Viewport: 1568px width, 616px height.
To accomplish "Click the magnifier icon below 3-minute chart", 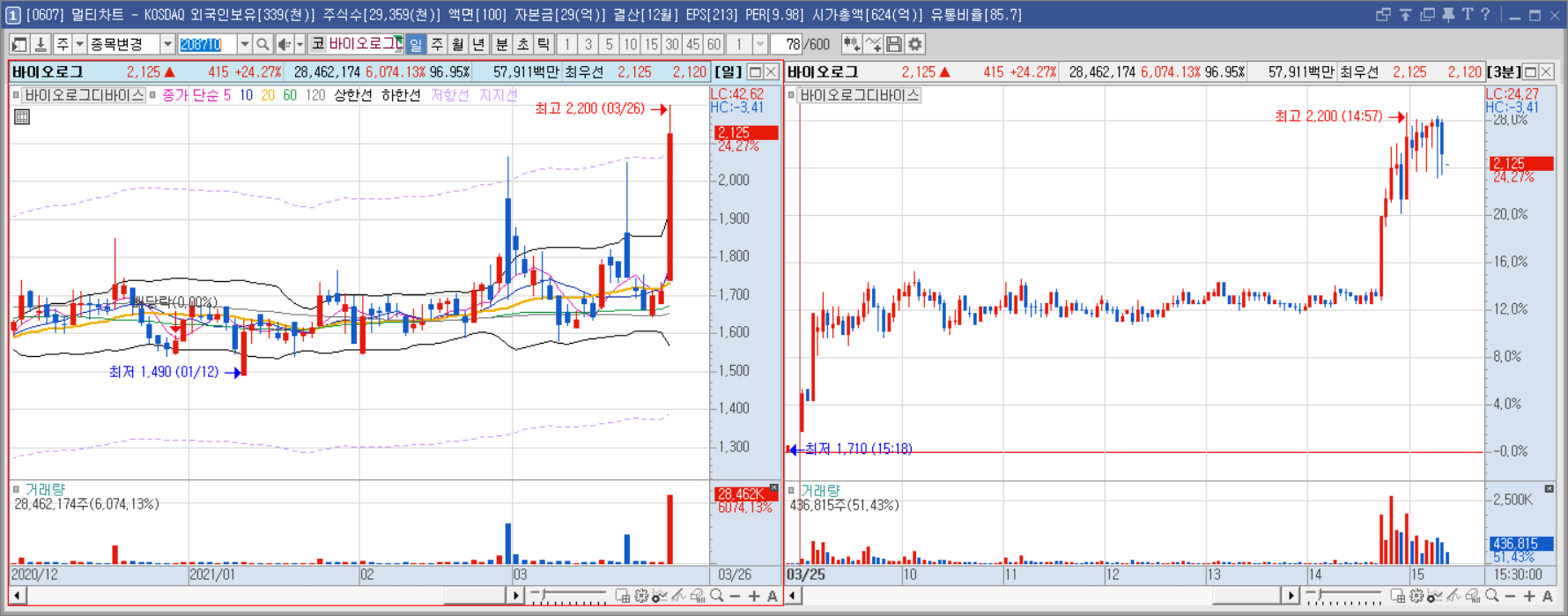I will pos(1492,597).
